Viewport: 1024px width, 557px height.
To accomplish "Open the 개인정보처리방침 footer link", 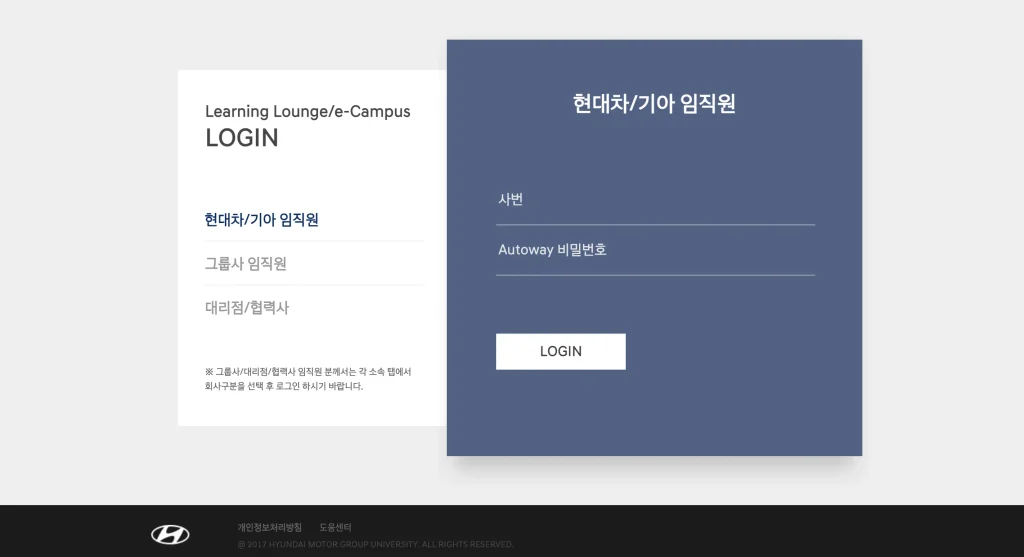I will click(x=270, y=527).
